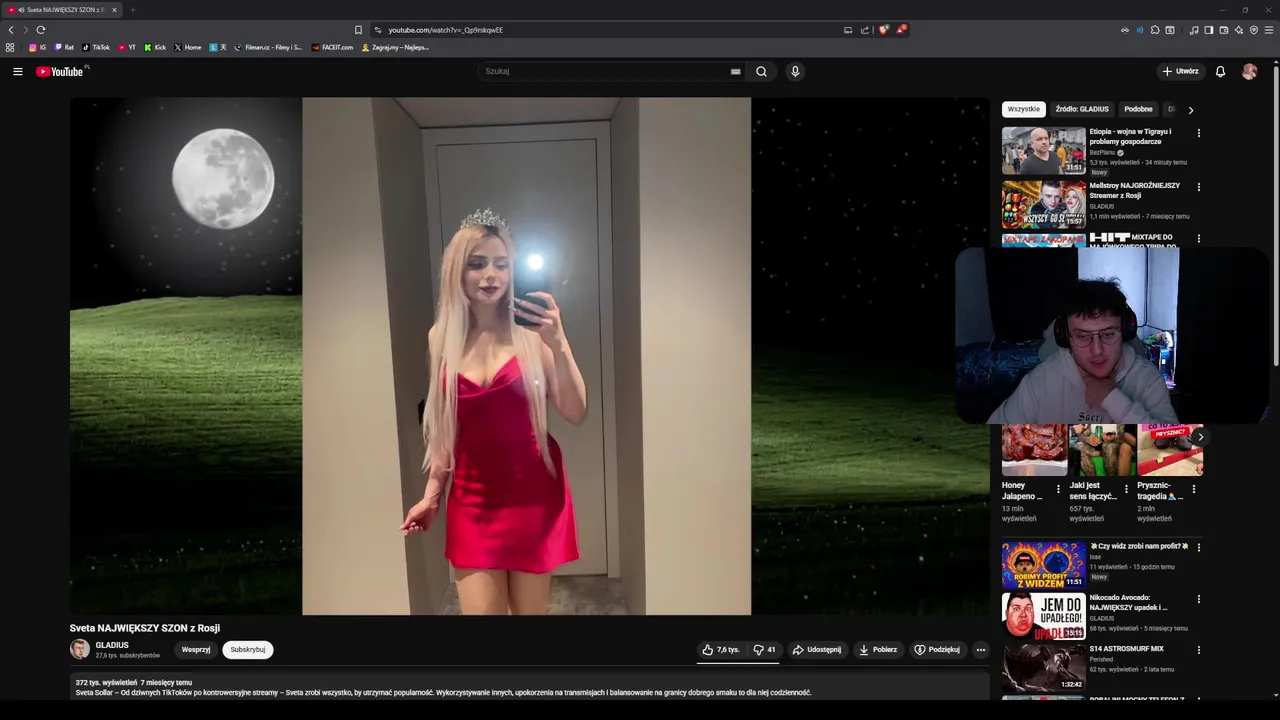
Task: Open options for Prysznic-tragedia short
Action: coord(1193,489)
